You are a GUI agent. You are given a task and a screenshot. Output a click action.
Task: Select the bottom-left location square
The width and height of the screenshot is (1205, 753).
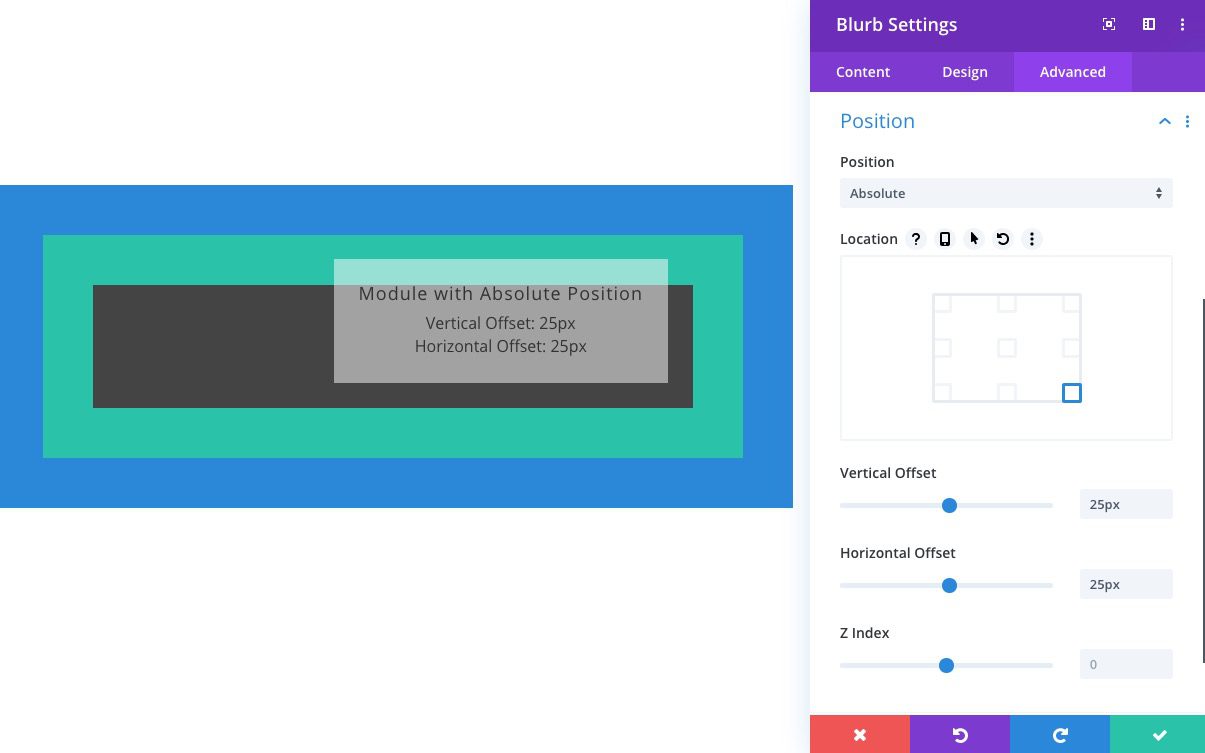pos(941,393)
